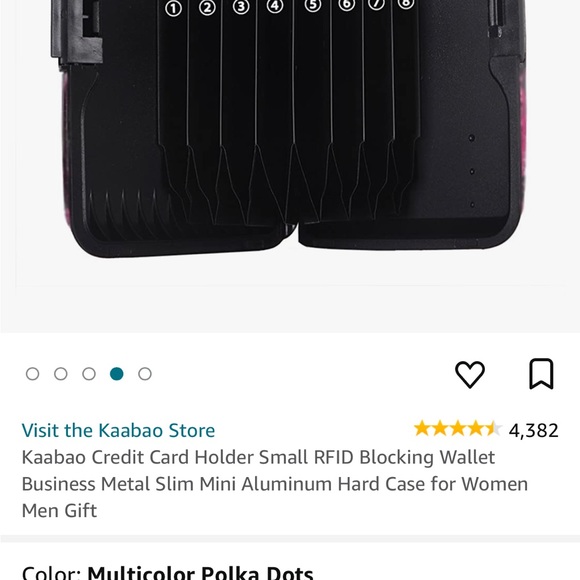Tap the heart wishlist icon
This screenshot has width=580, height=580.
point(469,374)
